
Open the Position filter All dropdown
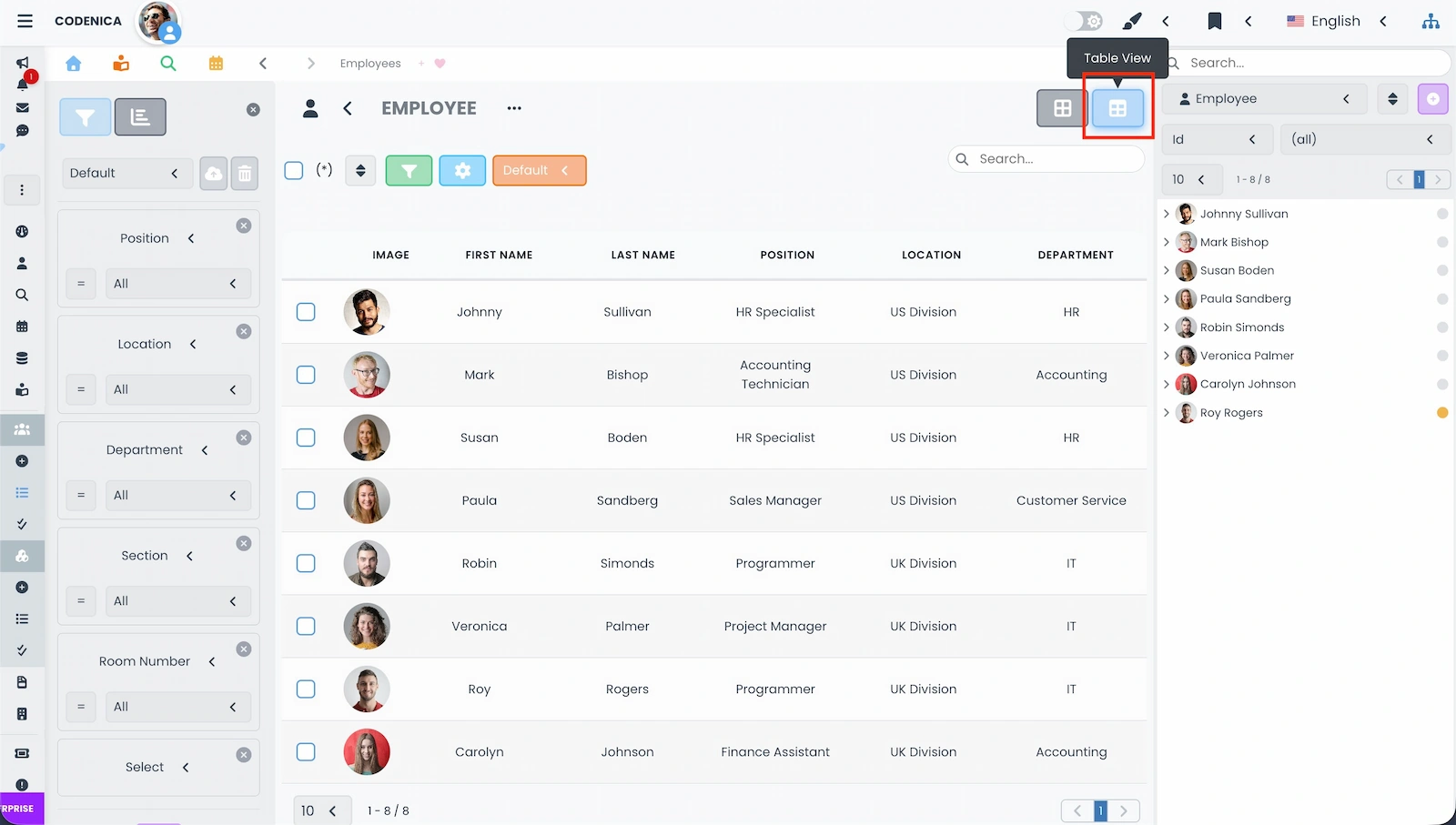pyautogui.click(x=178, y=283)
